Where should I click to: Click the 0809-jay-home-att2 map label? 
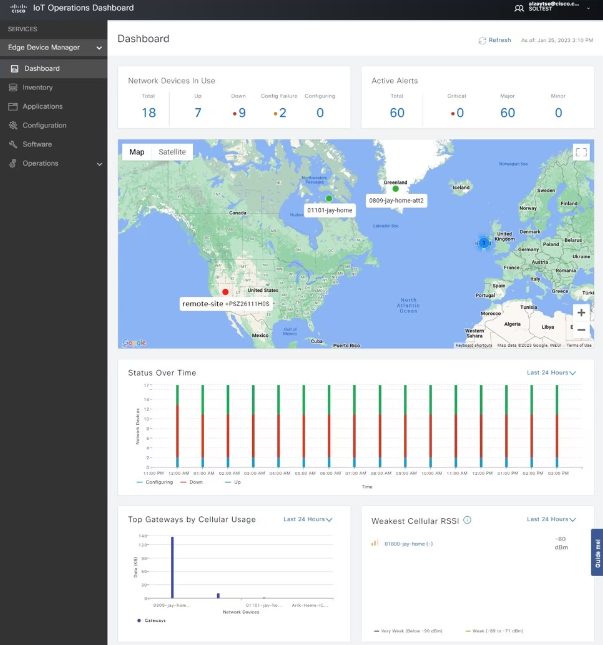pos(396,201)
